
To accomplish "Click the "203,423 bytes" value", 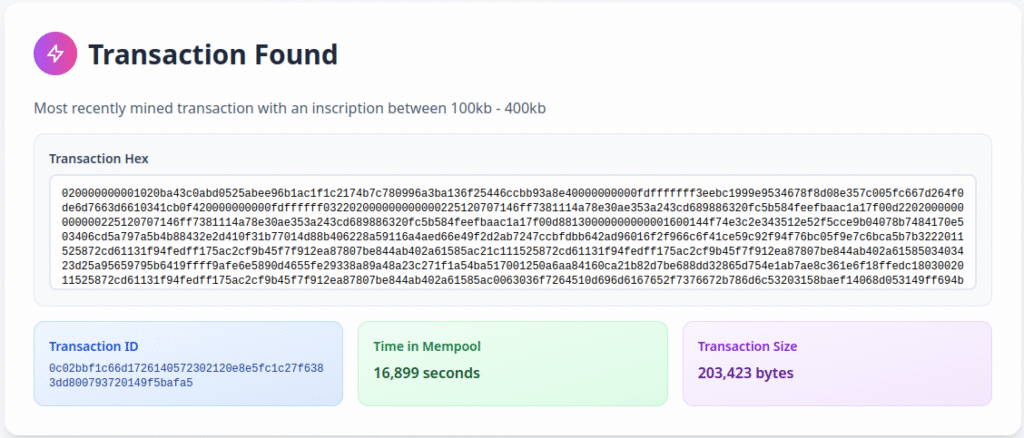I will pyautogui.click(x=745, y=373).
